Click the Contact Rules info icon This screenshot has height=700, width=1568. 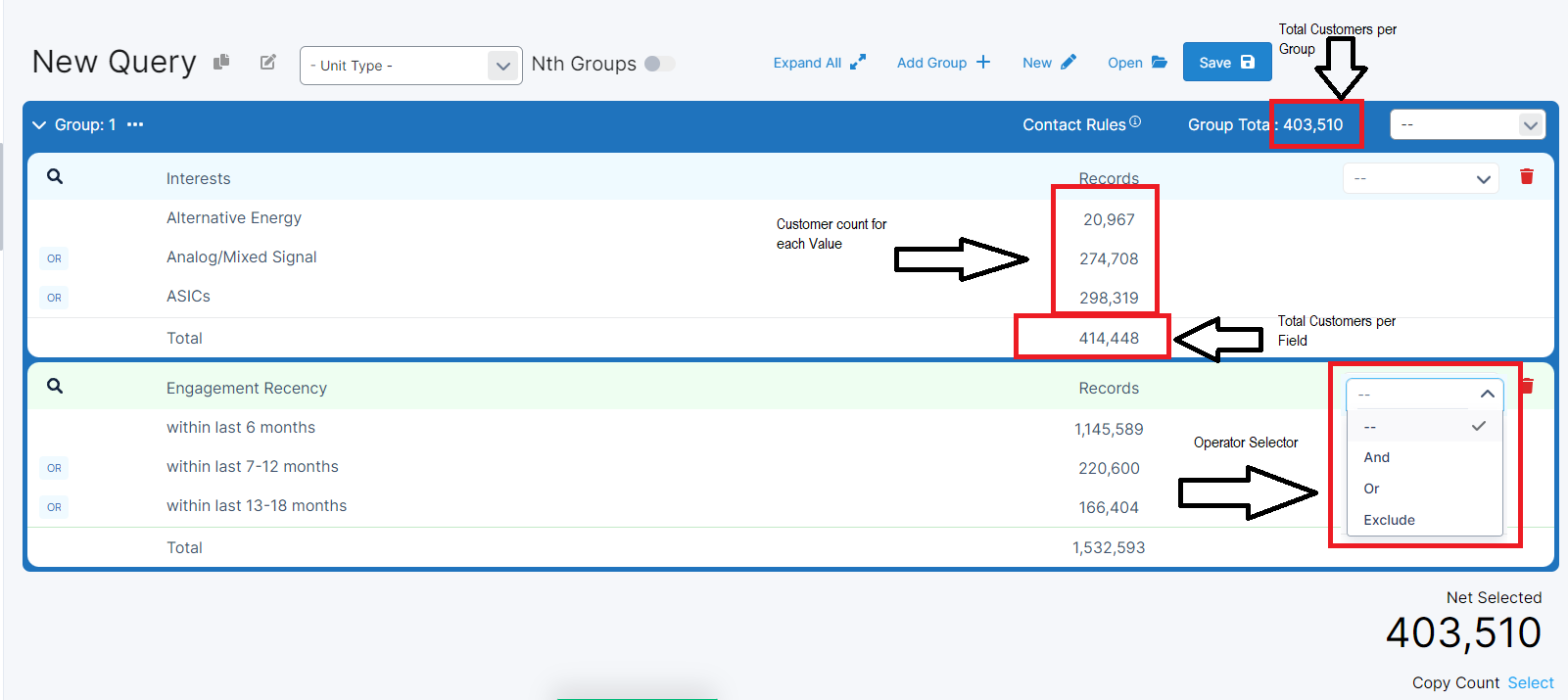(x=1135, y=122)
